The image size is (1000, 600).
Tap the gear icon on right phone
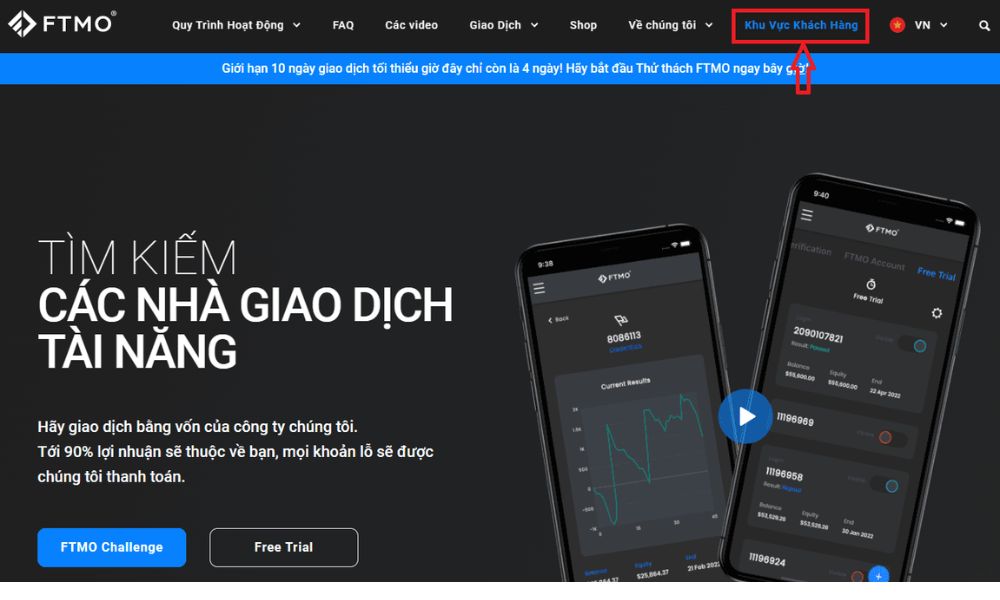click(x=936, y=313)
